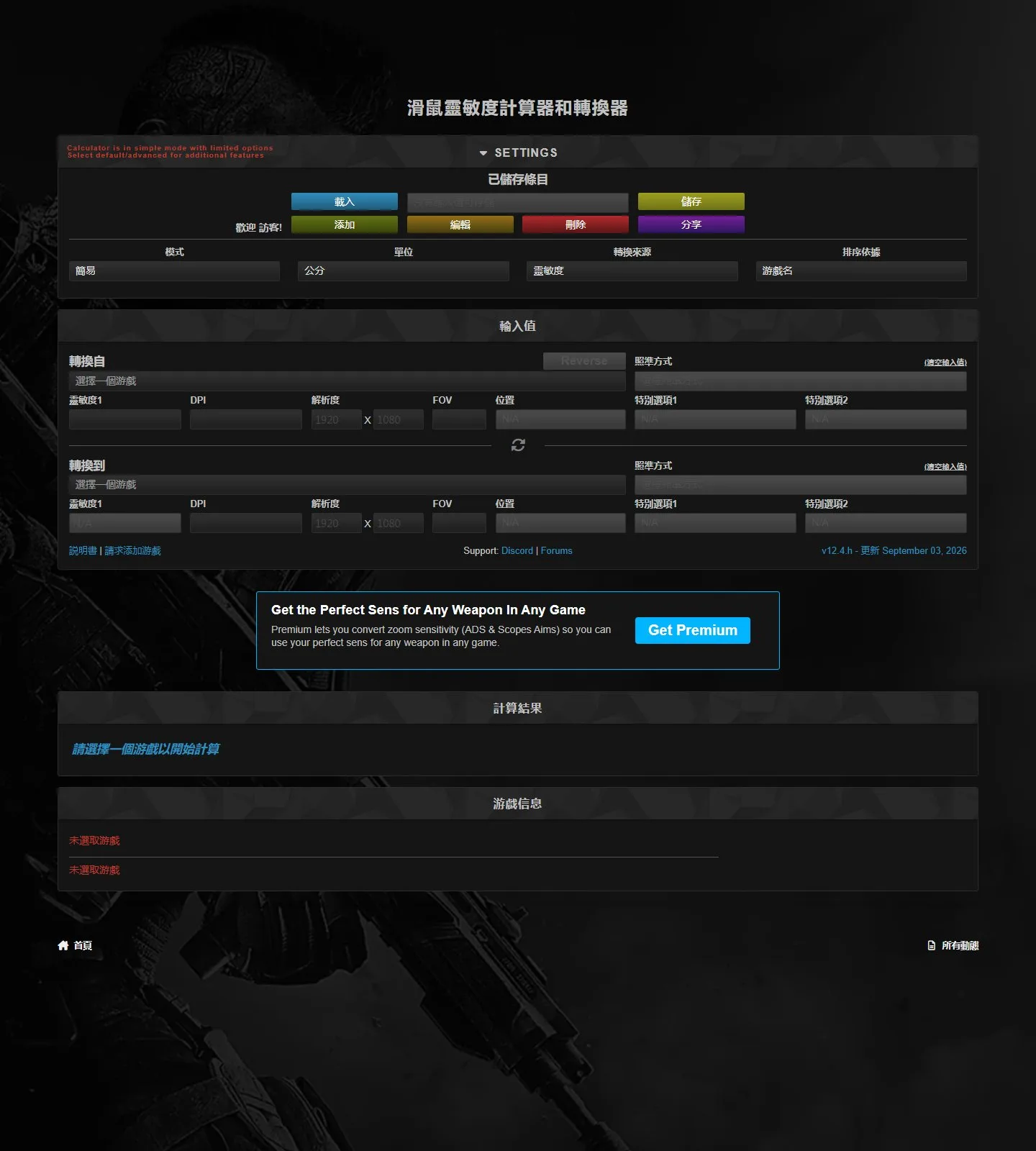Open the 所有動態 link in the footer
This screenshot has height=1151, width=1036.
point(953,945)
